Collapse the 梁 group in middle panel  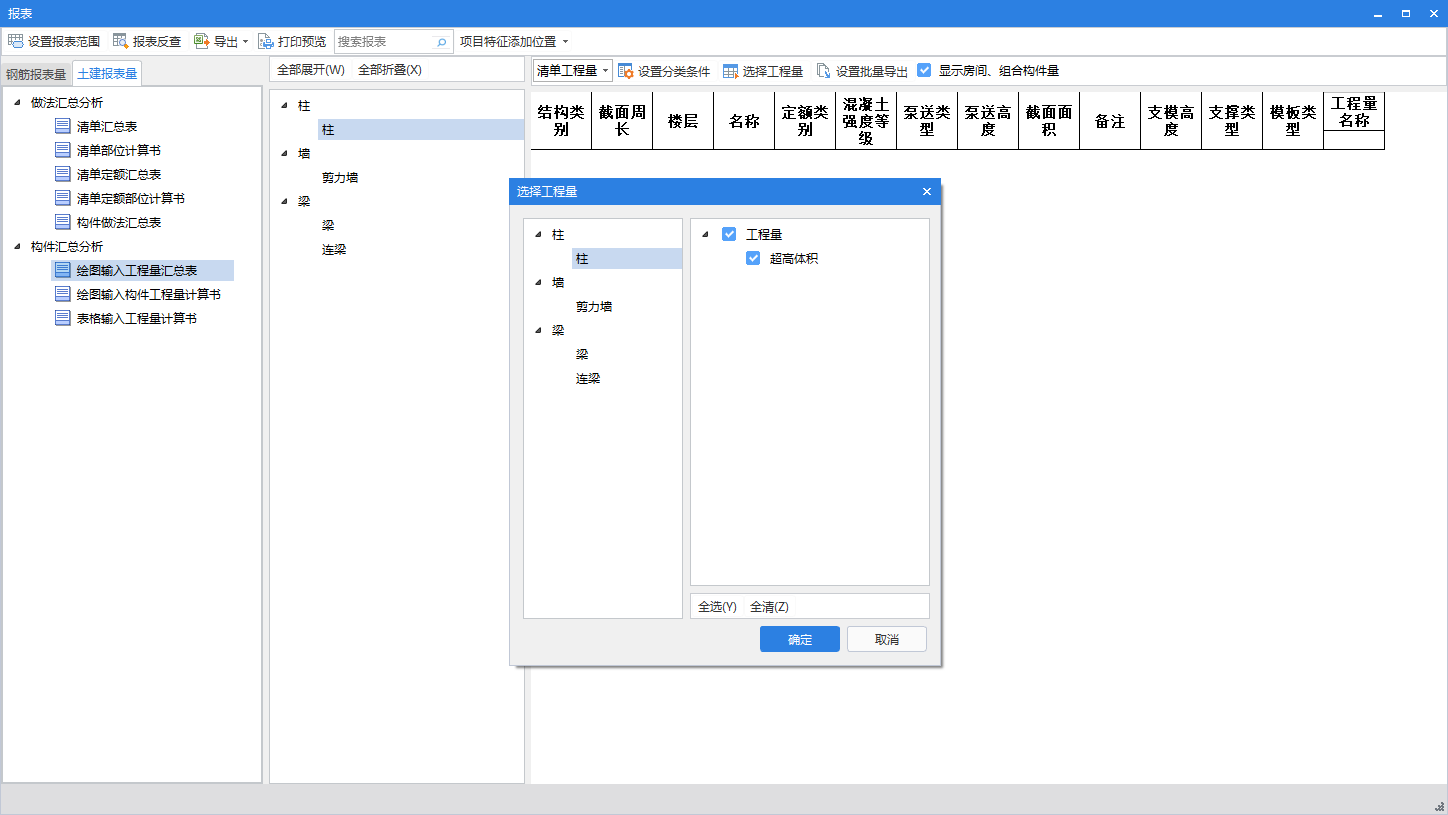tap(285, 201)
